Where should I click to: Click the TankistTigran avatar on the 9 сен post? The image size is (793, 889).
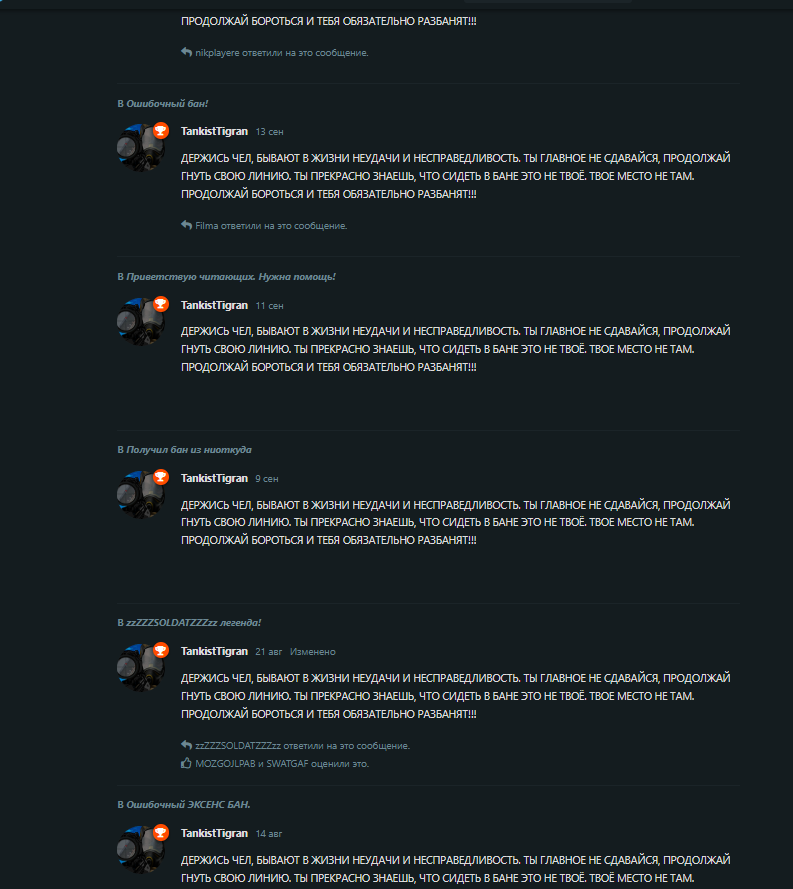coord(141,494)
